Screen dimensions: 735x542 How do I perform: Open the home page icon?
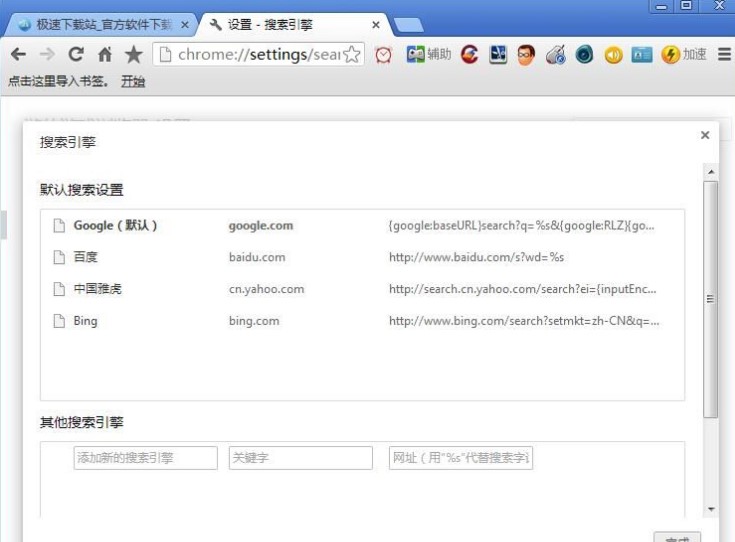click(x=105, y=54)
